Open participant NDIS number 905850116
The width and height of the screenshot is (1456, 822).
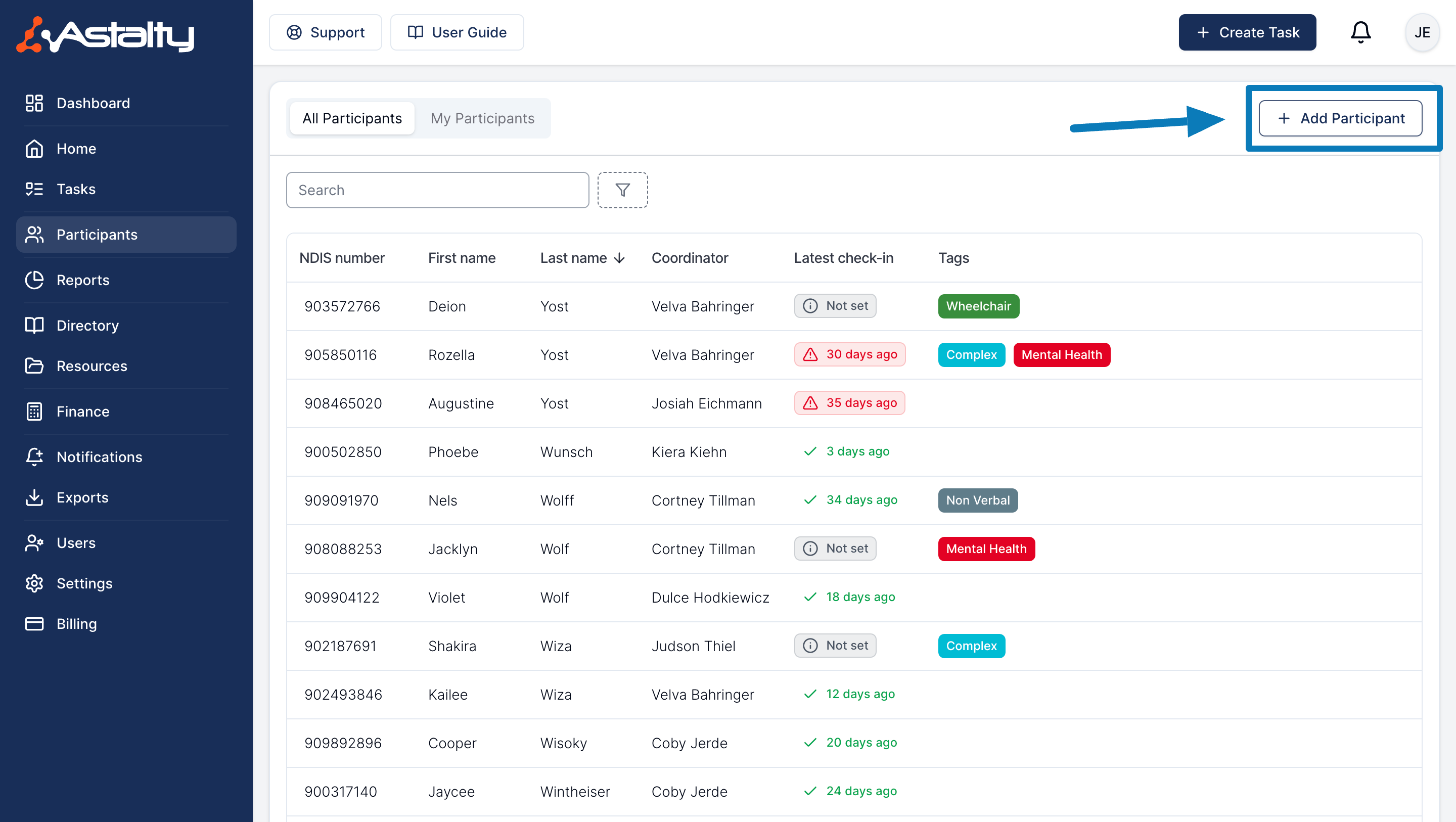(x=340, y=355)
